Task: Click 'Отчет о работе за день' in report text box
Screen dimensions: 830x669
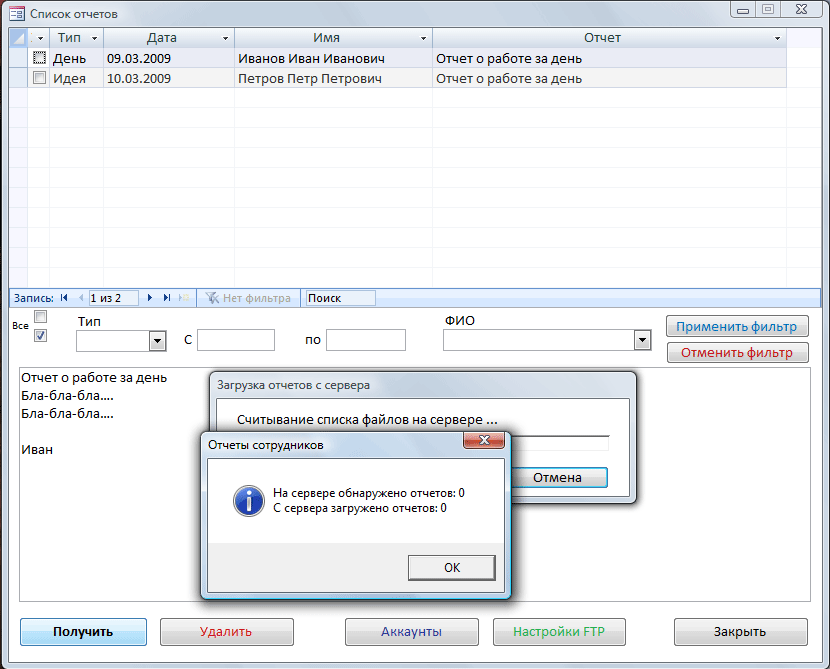Action: [94, 378]
